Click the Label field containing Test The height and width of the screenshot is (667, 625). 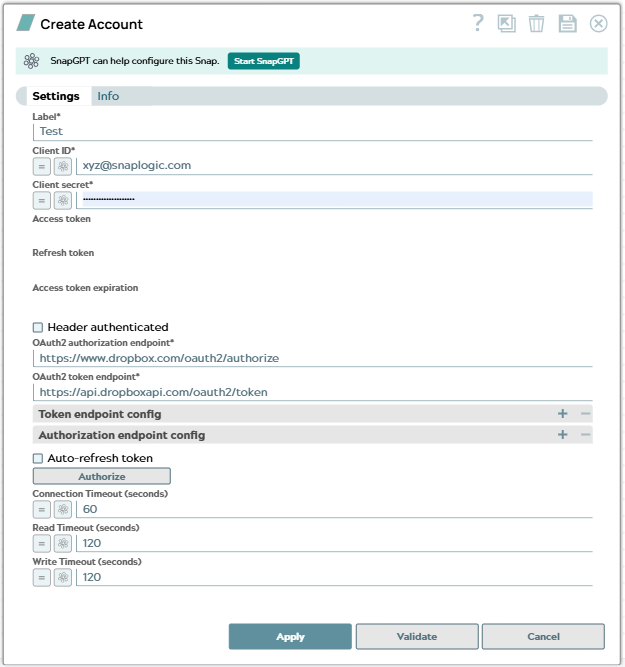pos(313,131)
